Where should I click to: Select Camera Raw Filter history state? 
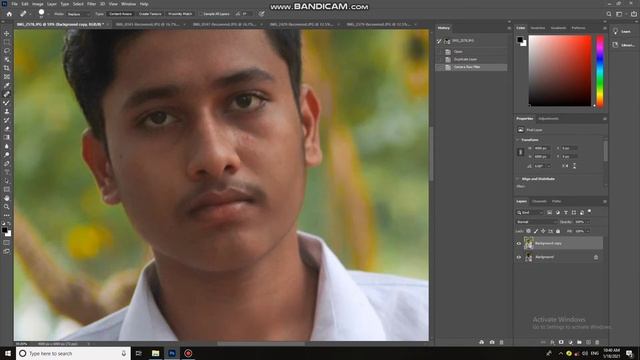(471, 67)
